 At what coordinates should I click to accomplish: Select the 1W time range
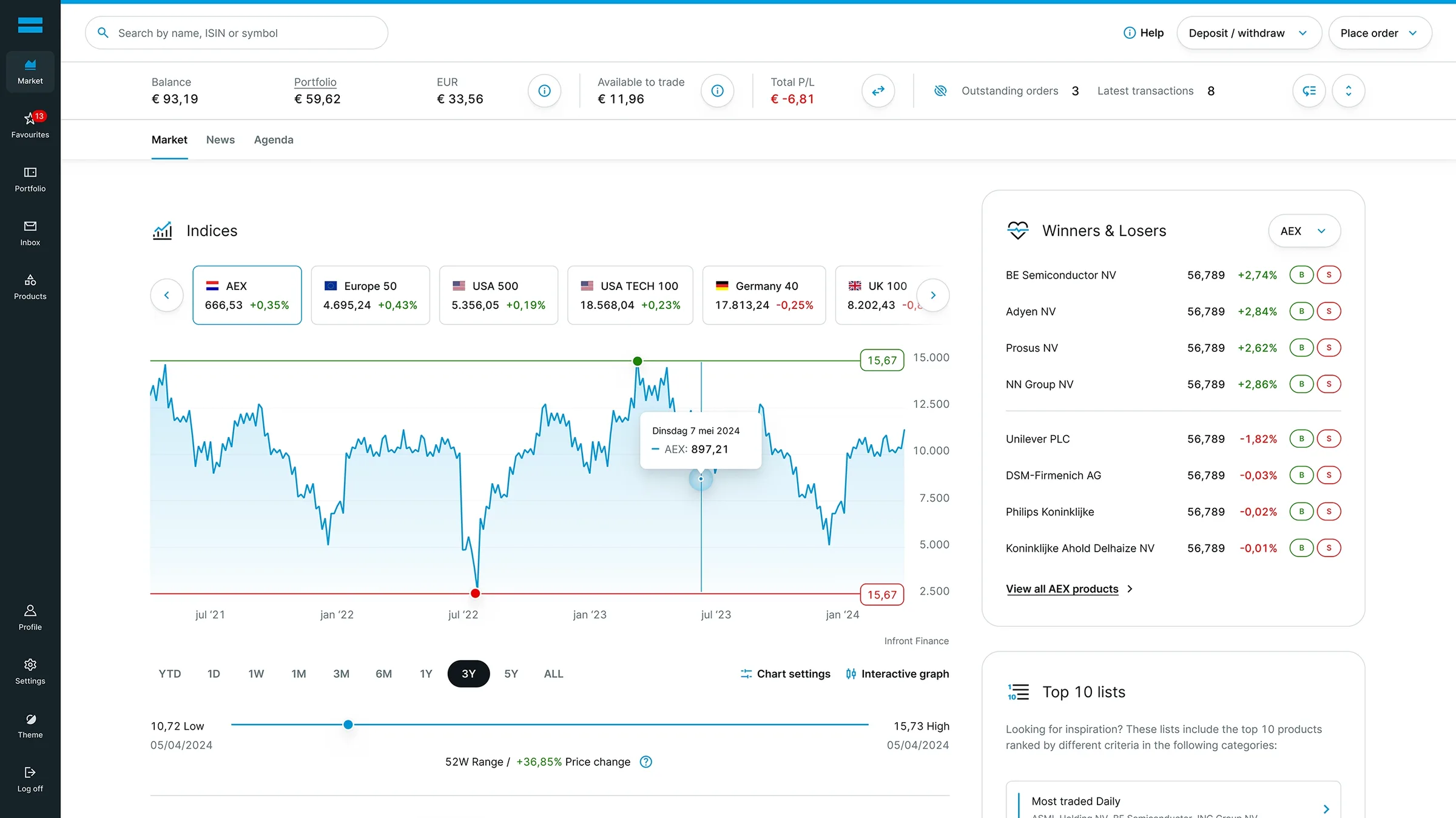pos(256,674)
